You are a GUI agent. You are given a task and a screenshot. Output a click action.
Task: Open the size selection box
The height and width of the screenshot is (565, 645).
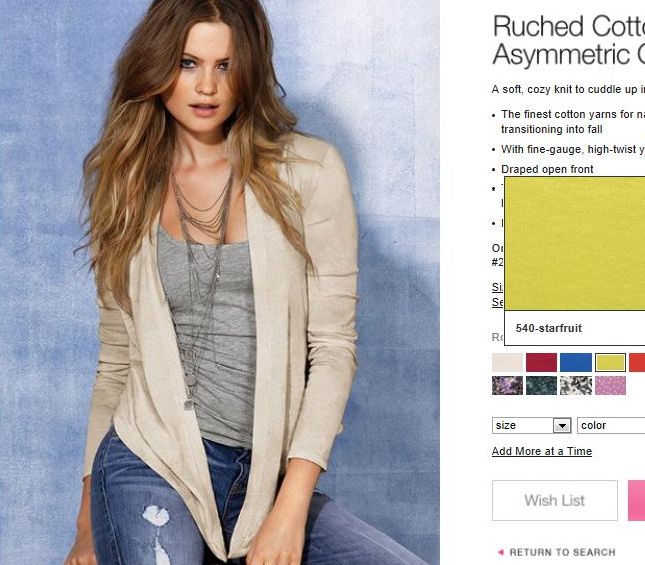(x=531, y=426)
